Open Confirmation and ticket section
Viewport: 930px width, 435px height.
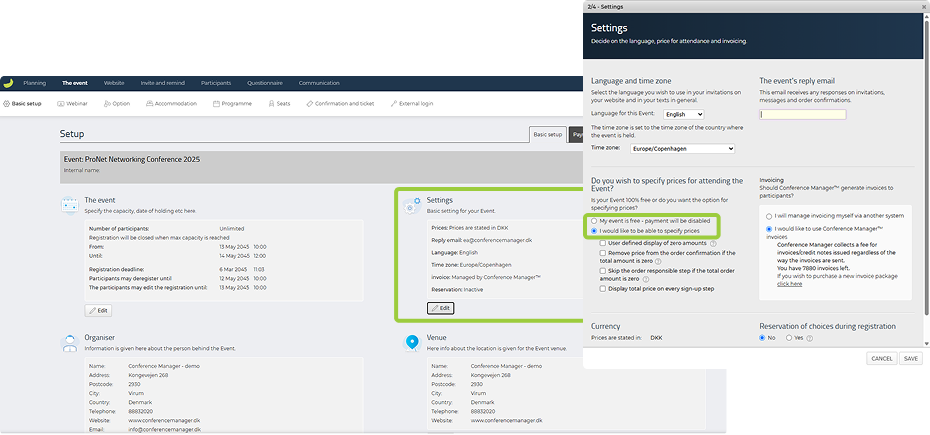[x=340, y=103]
